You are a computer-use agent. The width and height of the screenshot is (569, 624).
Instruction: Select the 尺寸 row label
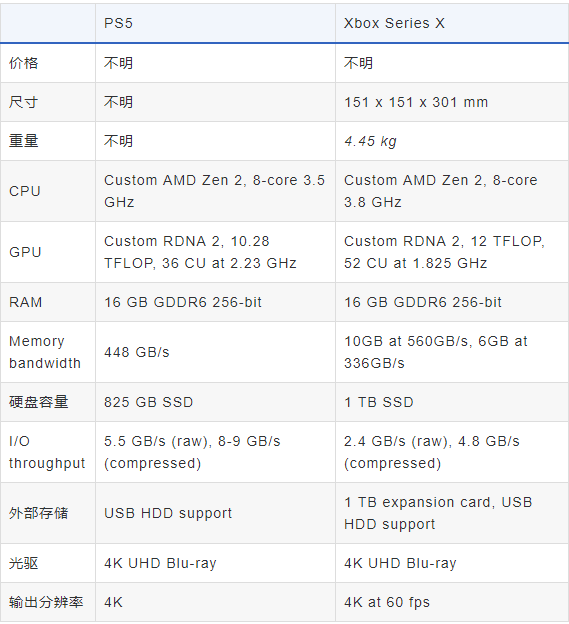[x=48, y=102]
